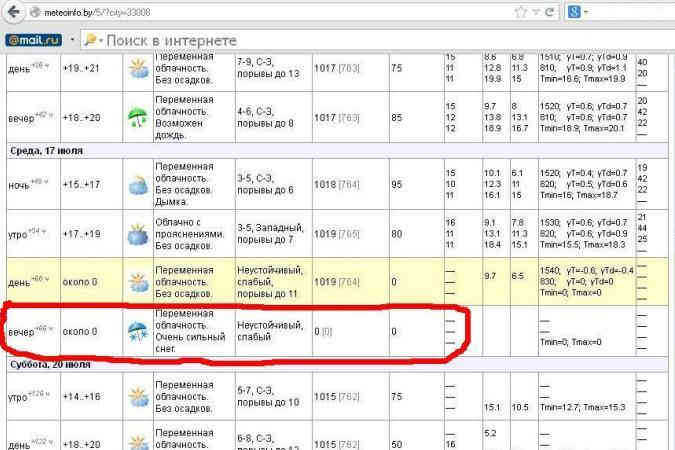Click wind text 4-6, С-З, порывы до 8

[265, 117]
